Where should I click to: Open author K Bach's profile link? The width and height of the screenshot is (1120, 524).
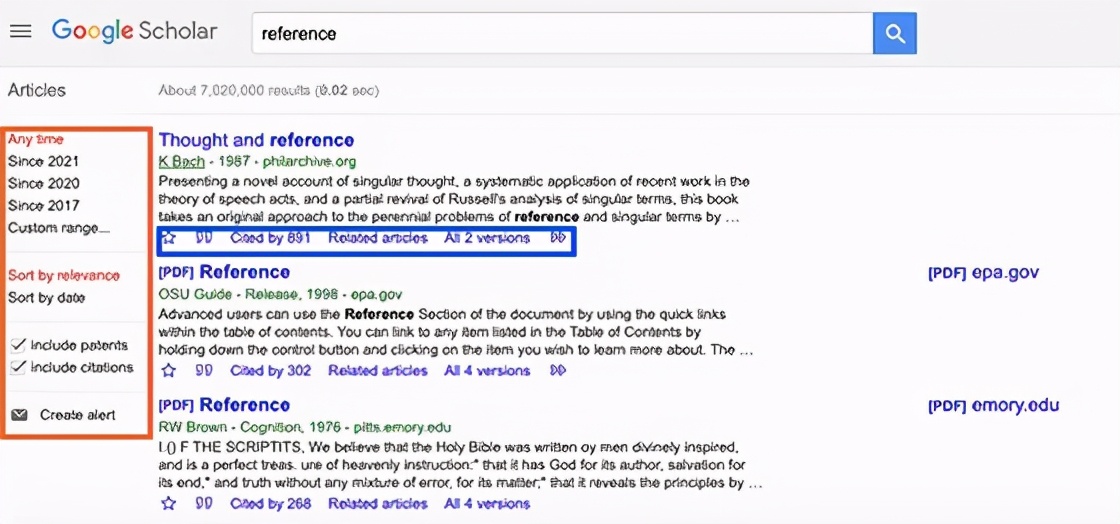[x=181, y=161]
